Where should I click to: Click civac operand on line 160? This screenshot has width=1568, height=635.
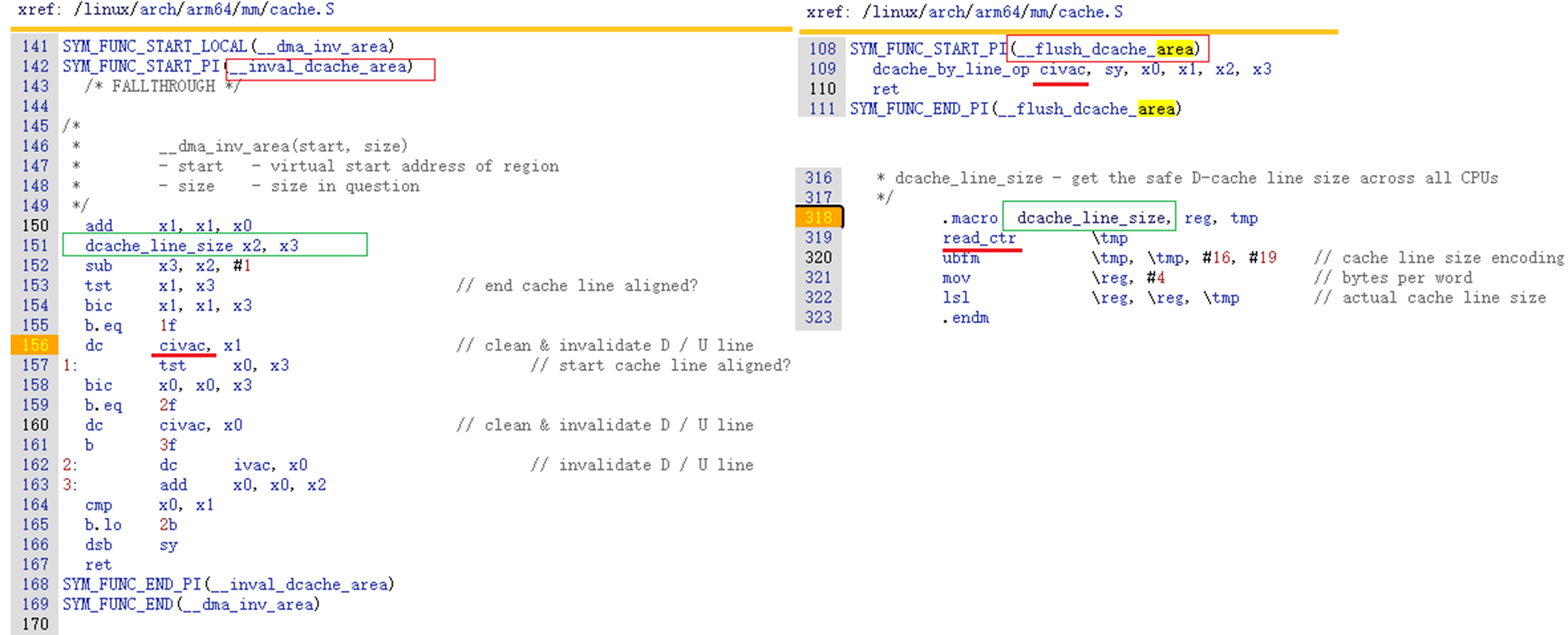183,425
